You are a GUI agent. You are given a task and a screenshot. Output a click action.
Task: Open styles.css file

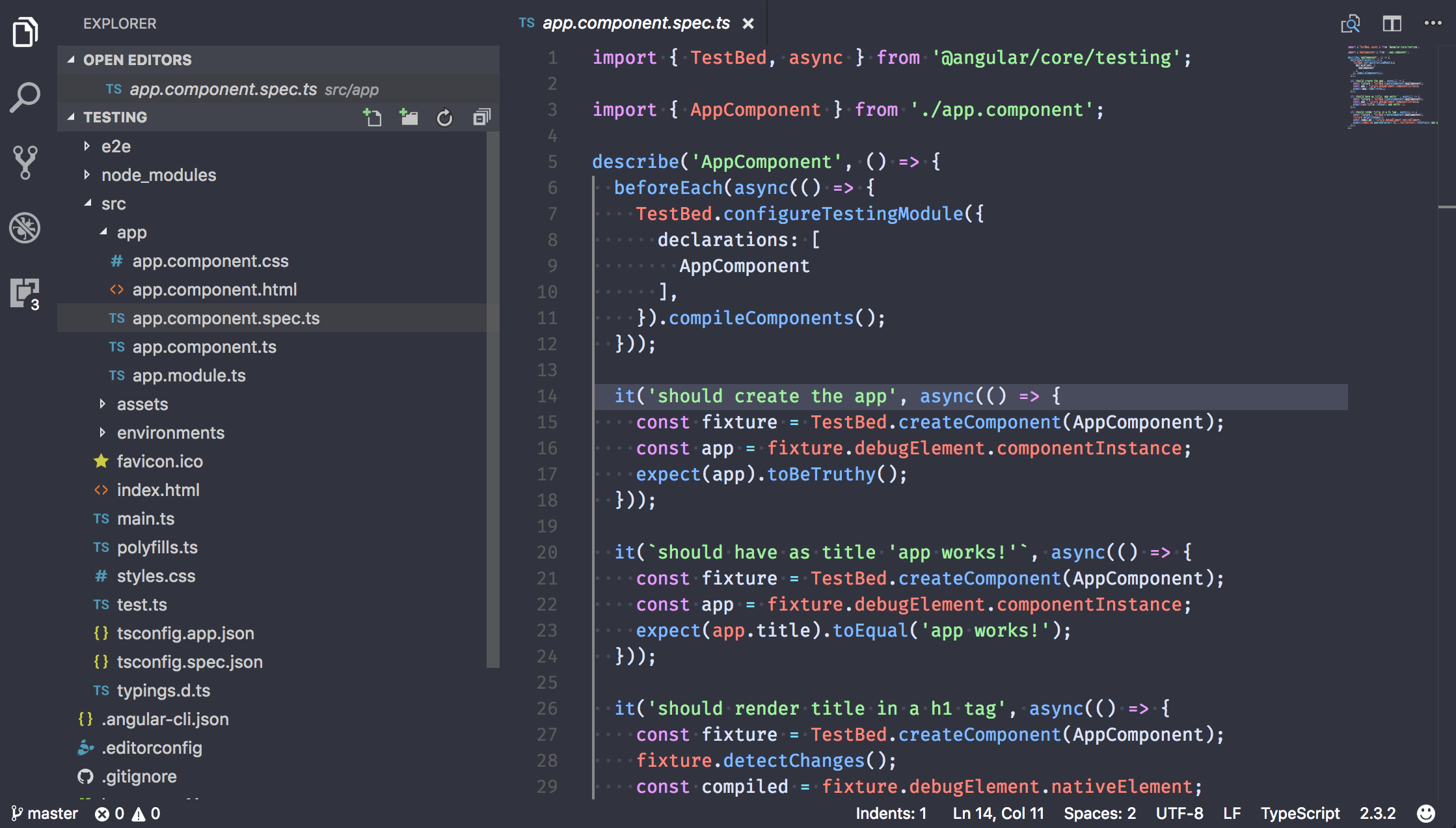tap(278, 576)
